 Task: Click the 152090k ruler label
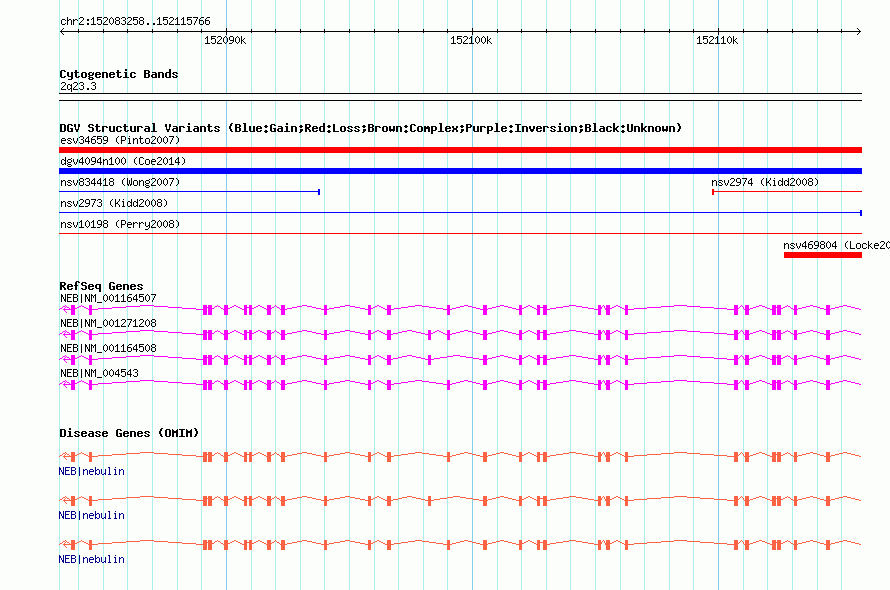(x=225, y=40)
